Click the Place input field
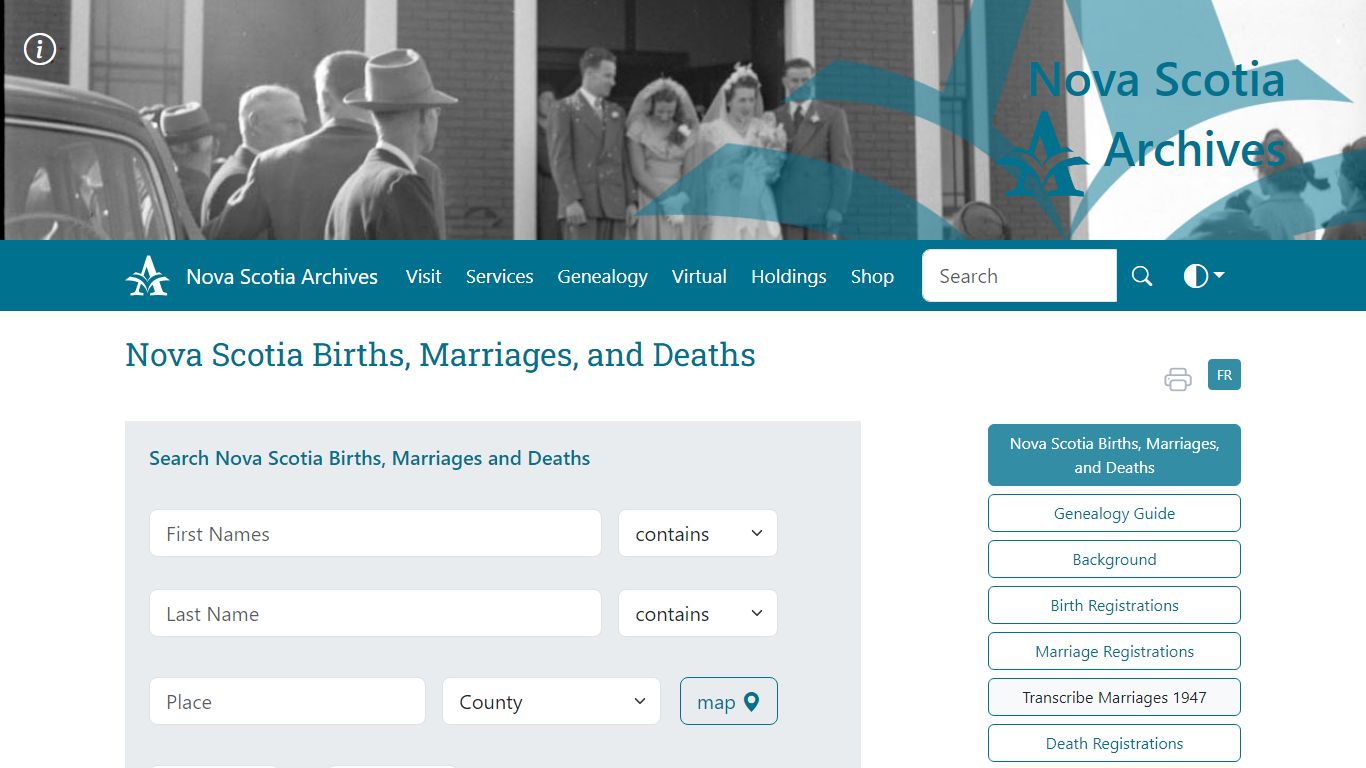Viewport: 1366px width, 768px height. pos(287,702)
